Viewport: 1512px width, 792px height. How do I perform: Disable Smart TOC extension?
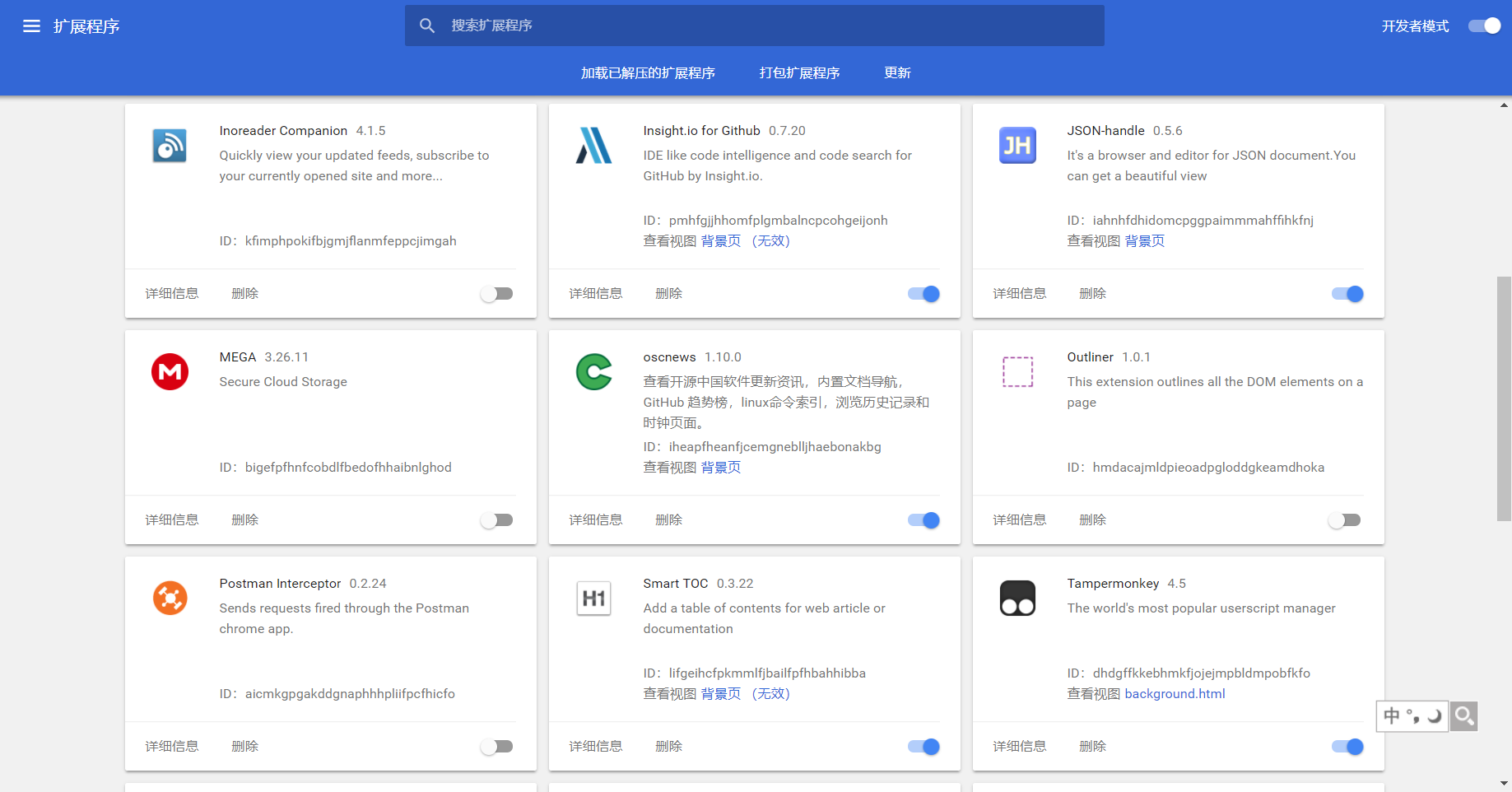[x=923, y=747]
